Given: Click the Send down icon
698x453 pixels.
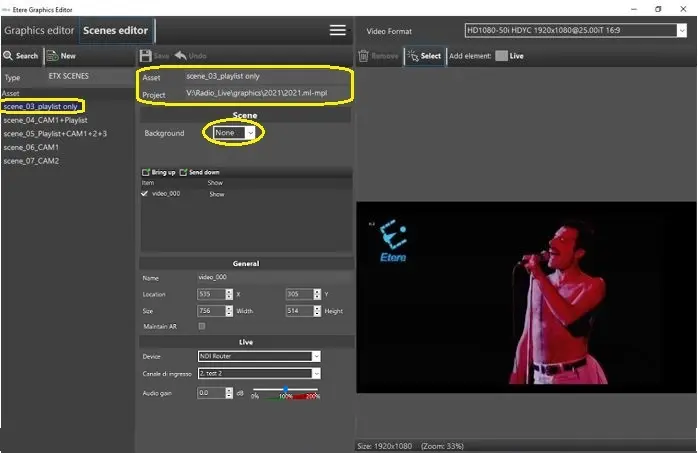Looking at the screenshot, I should (183, 173).
